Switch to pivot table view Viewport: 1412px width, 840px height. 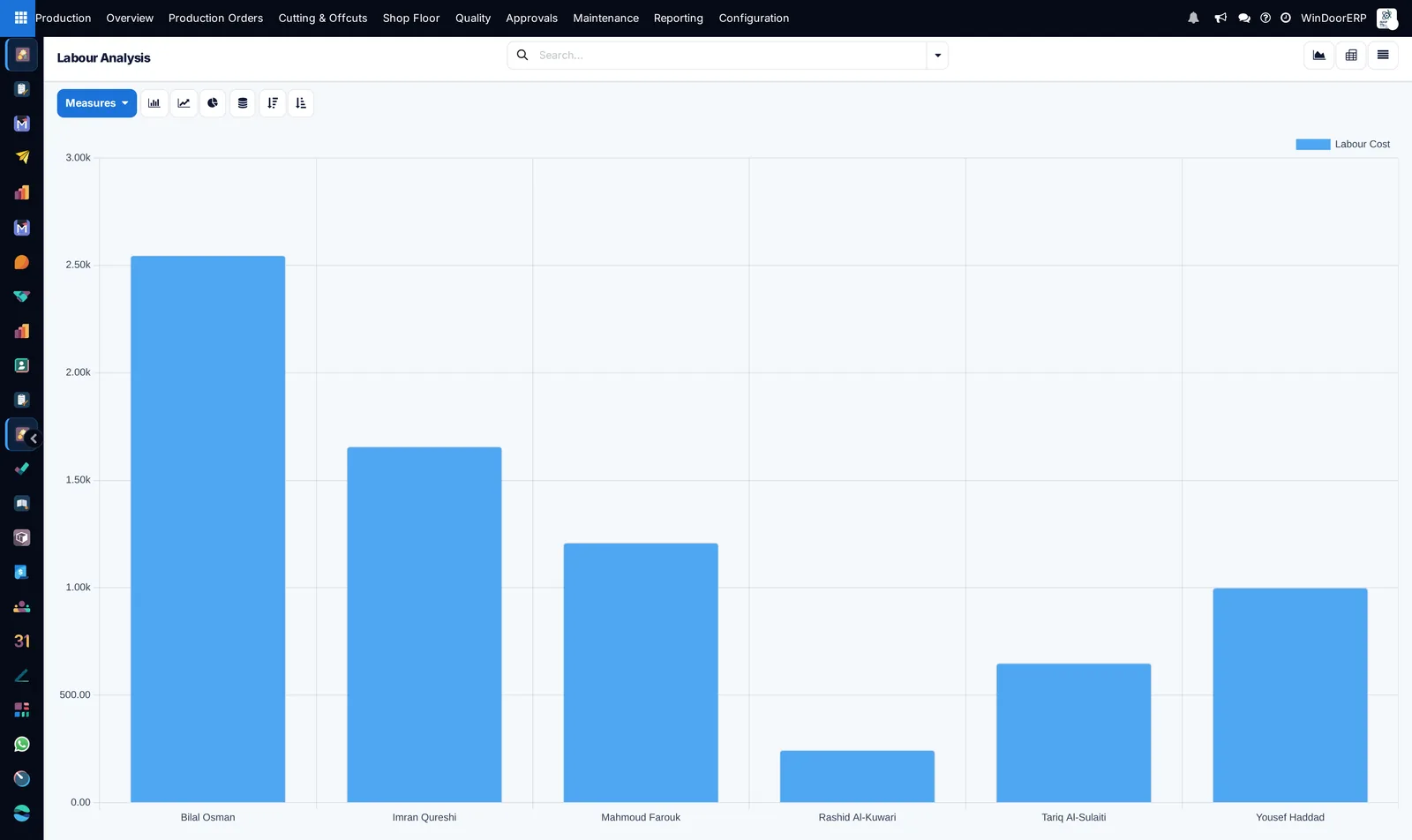click(1351, 56)
